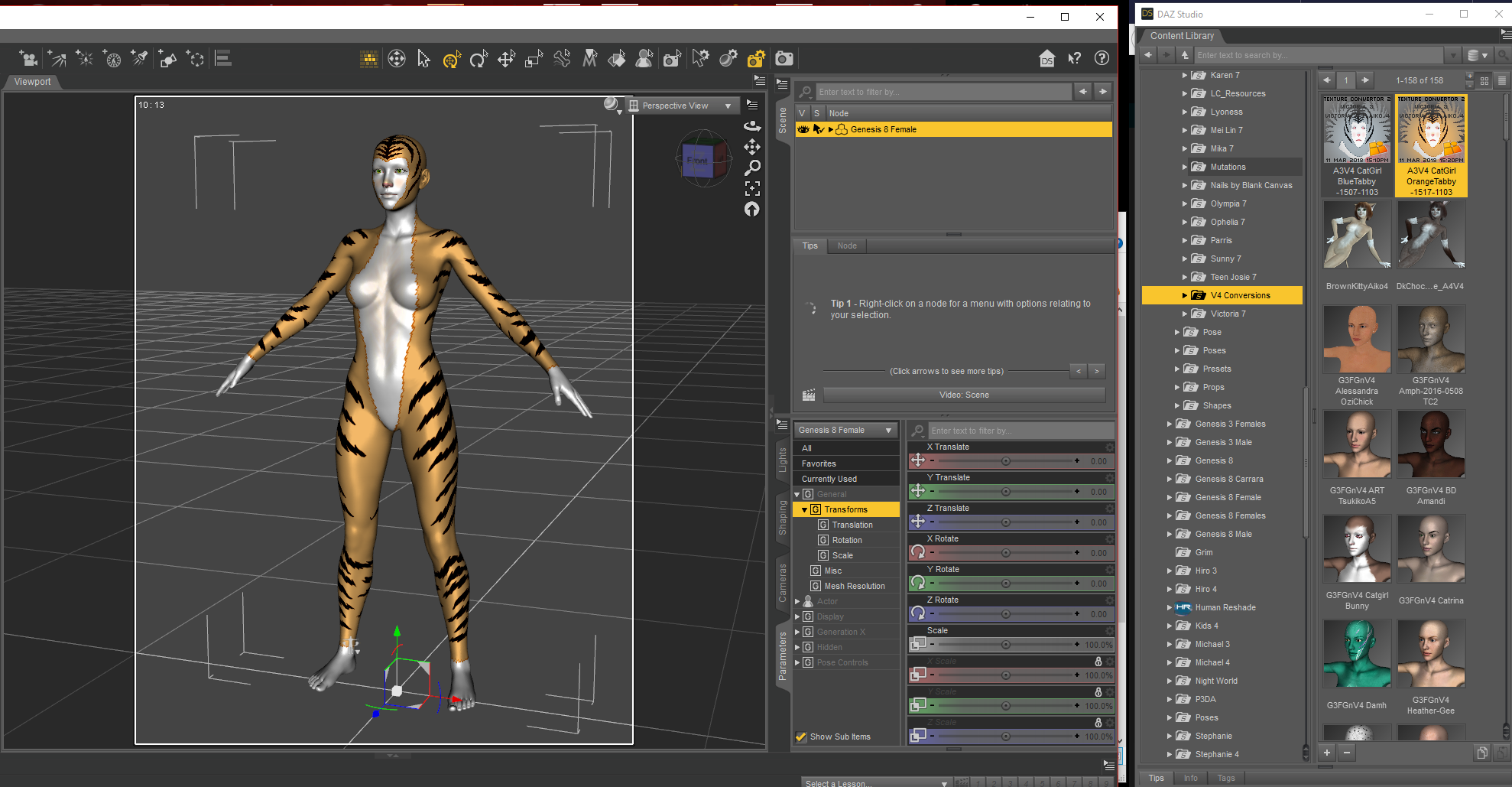Click the X Rotate slider track
The image size is (1512, 787).
[x=1005, y=553]
